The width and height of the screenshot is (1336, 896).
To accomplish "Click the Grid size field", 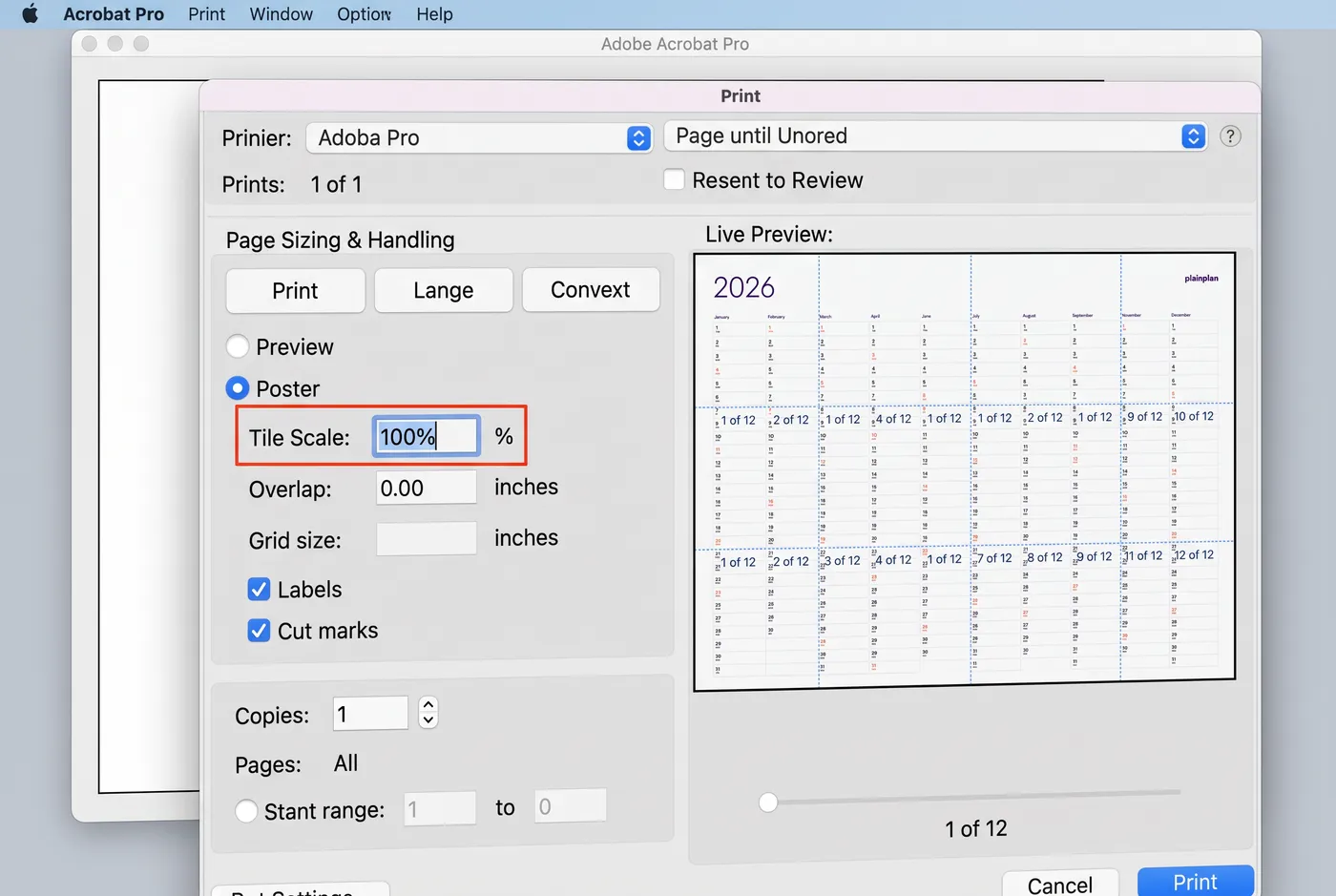I will click(x=426, y=539).
